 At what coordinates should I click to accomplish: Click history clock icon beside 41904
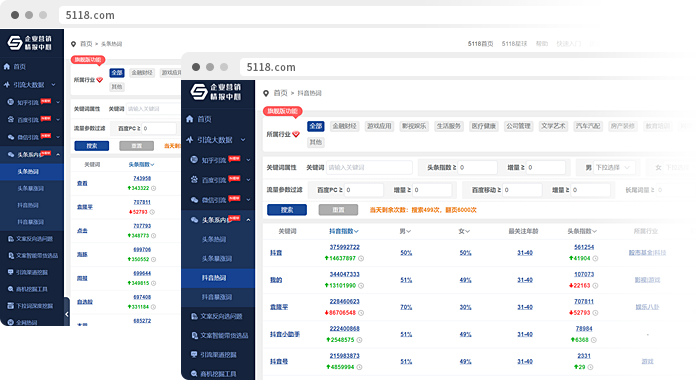[x=595, y=258]
